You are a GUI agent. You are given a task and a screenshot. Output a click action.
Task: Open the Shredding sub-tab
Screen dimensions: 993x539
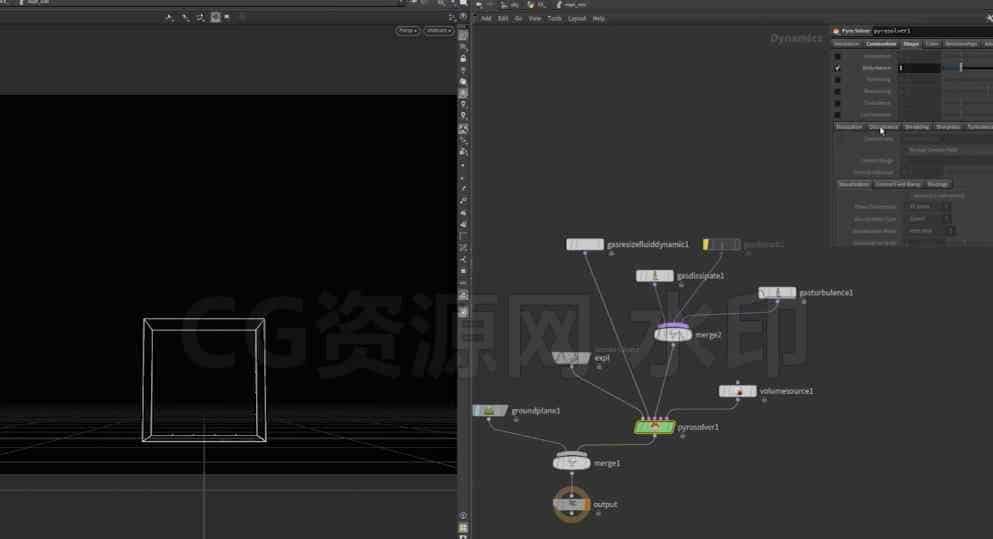916,127
